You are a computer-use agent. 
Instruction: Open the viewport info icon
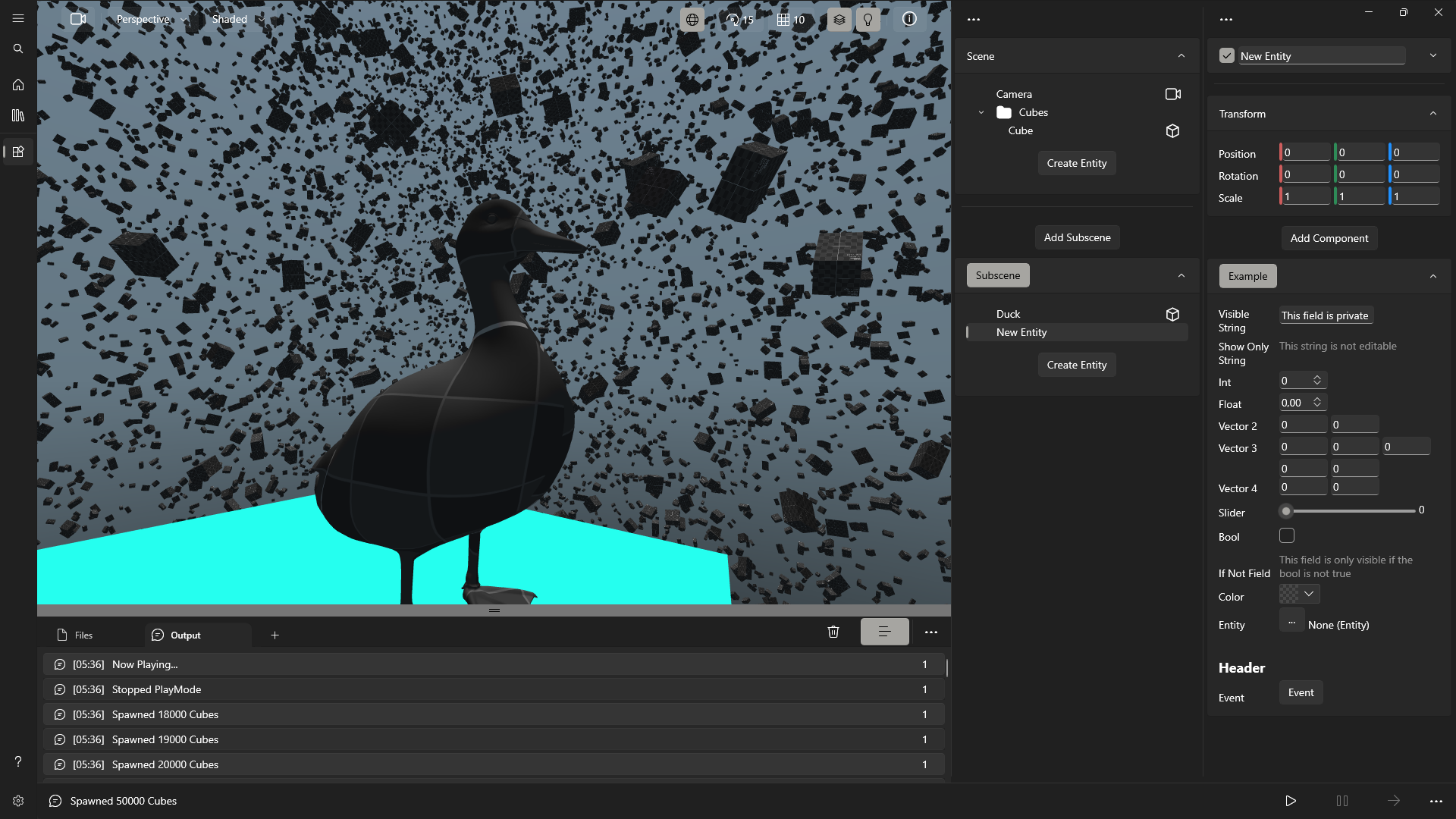[x=909, y=20]
